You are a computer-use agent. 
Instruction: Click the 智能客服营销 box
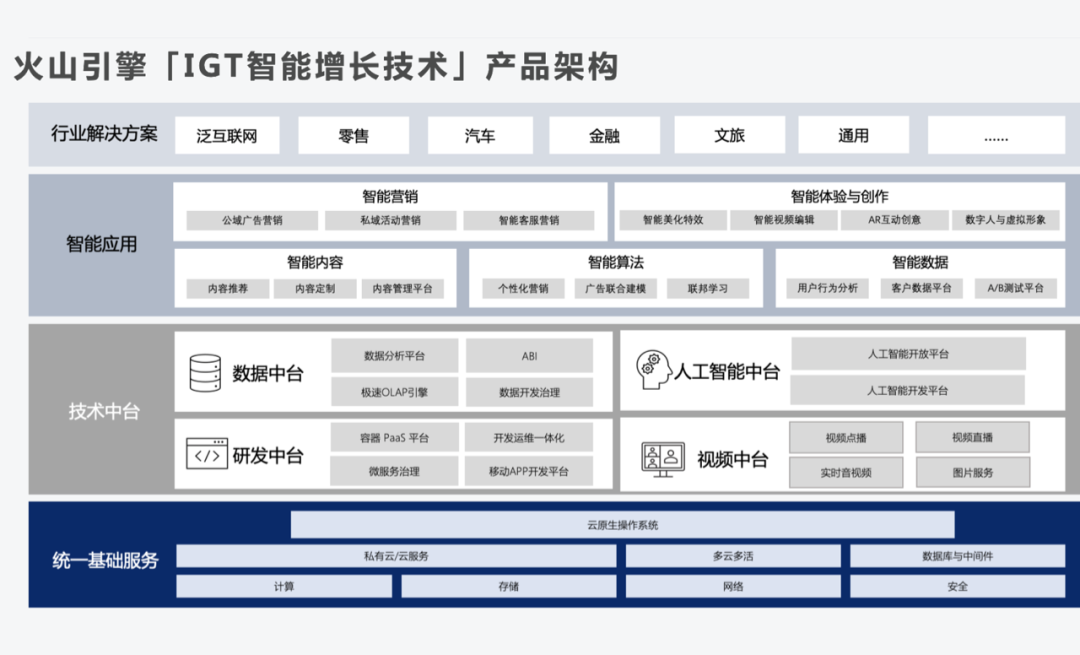(529, 220)
